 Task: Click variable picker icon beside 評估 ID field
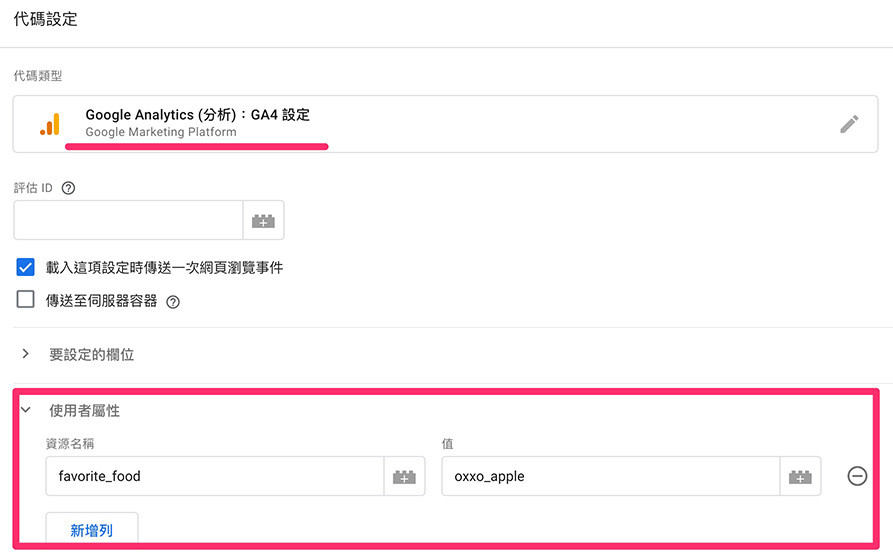click(263, 220)
